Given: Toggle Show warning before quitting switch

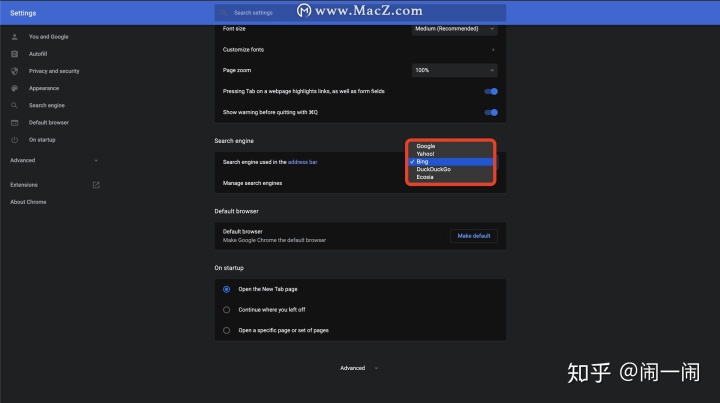Looking at the screenshot, I should click(491, 112).
